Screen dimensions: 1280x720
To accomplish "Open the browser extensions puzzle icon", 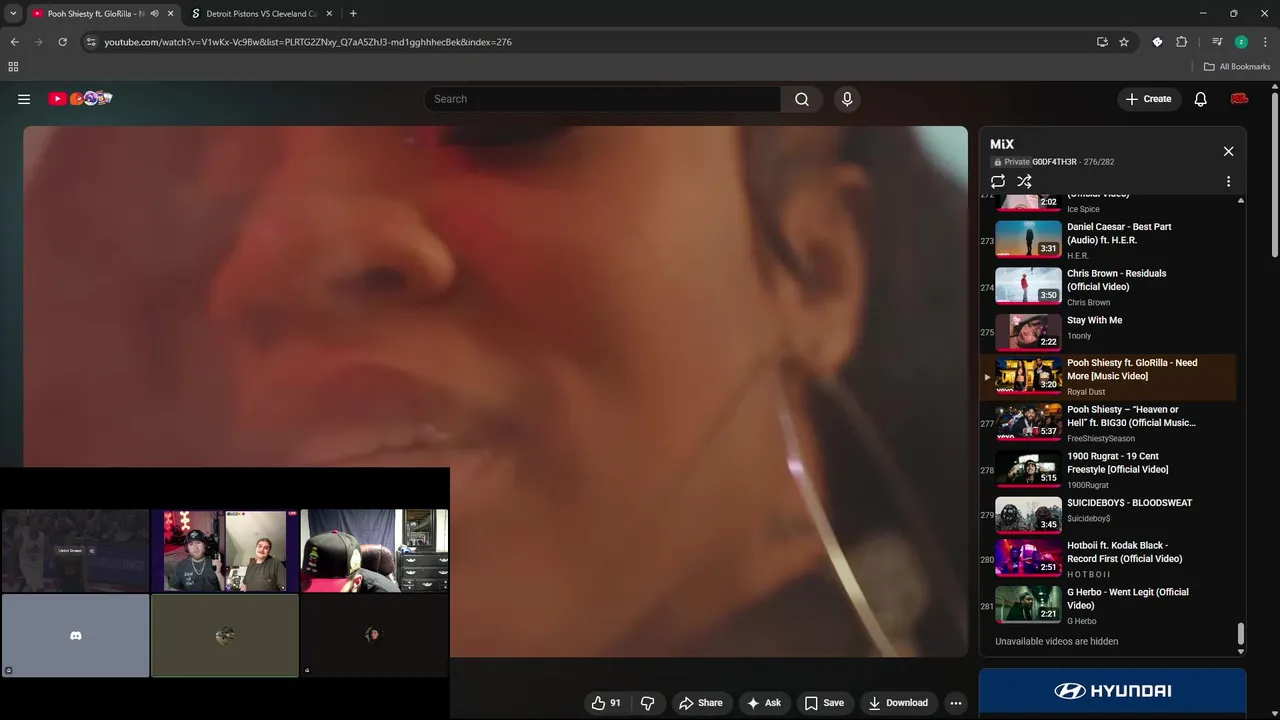I will [x=1181, y=42].
